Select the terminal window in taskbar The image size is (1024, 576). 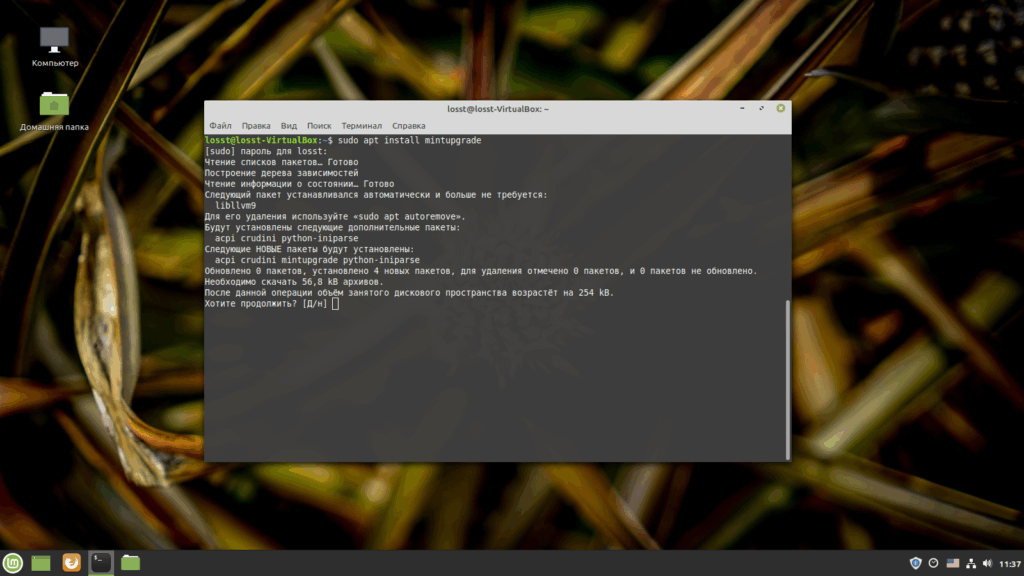point(101,562)
